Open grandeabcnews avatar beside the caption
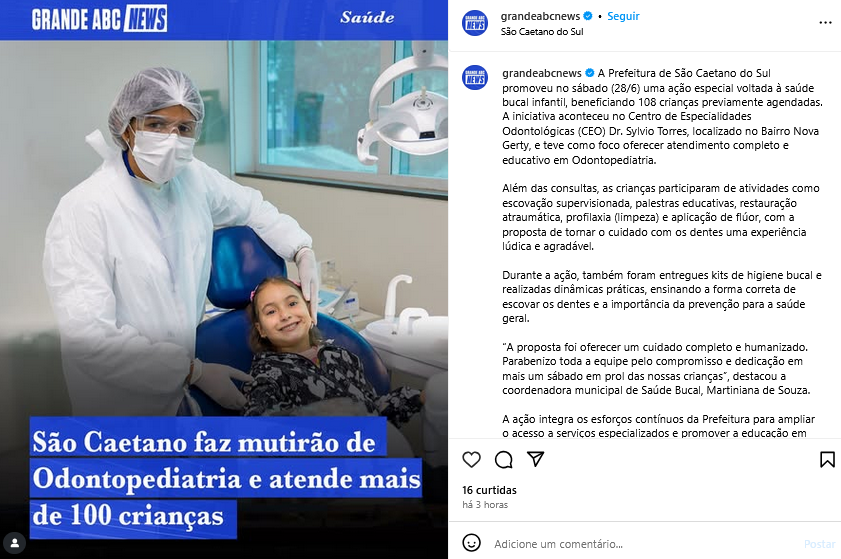The image size is (841, 559). pos(475,78)
